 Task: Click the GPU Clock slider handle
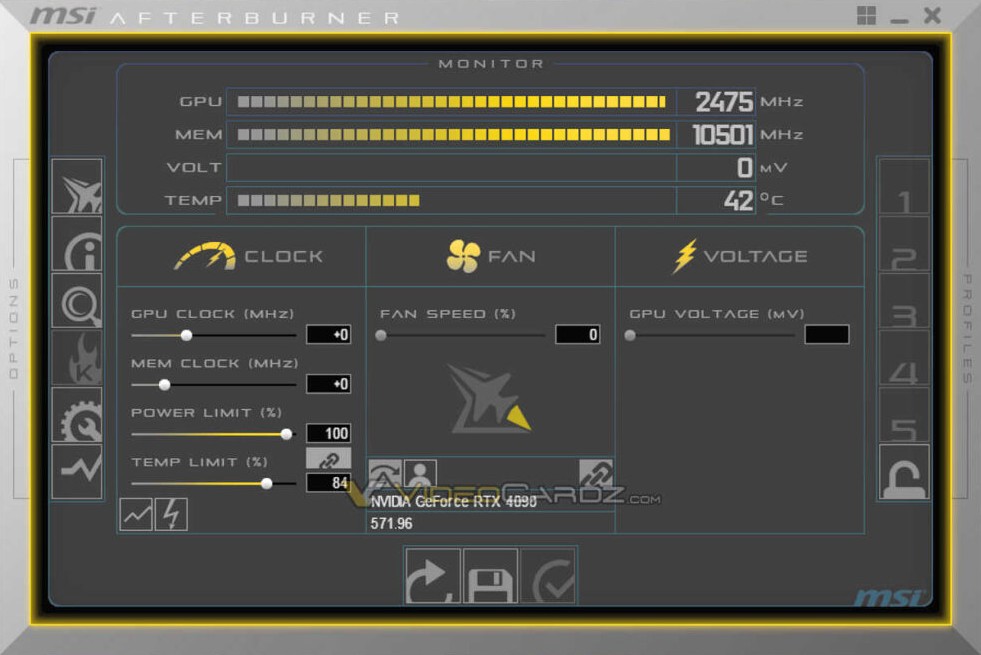click(x=186, y=335)
